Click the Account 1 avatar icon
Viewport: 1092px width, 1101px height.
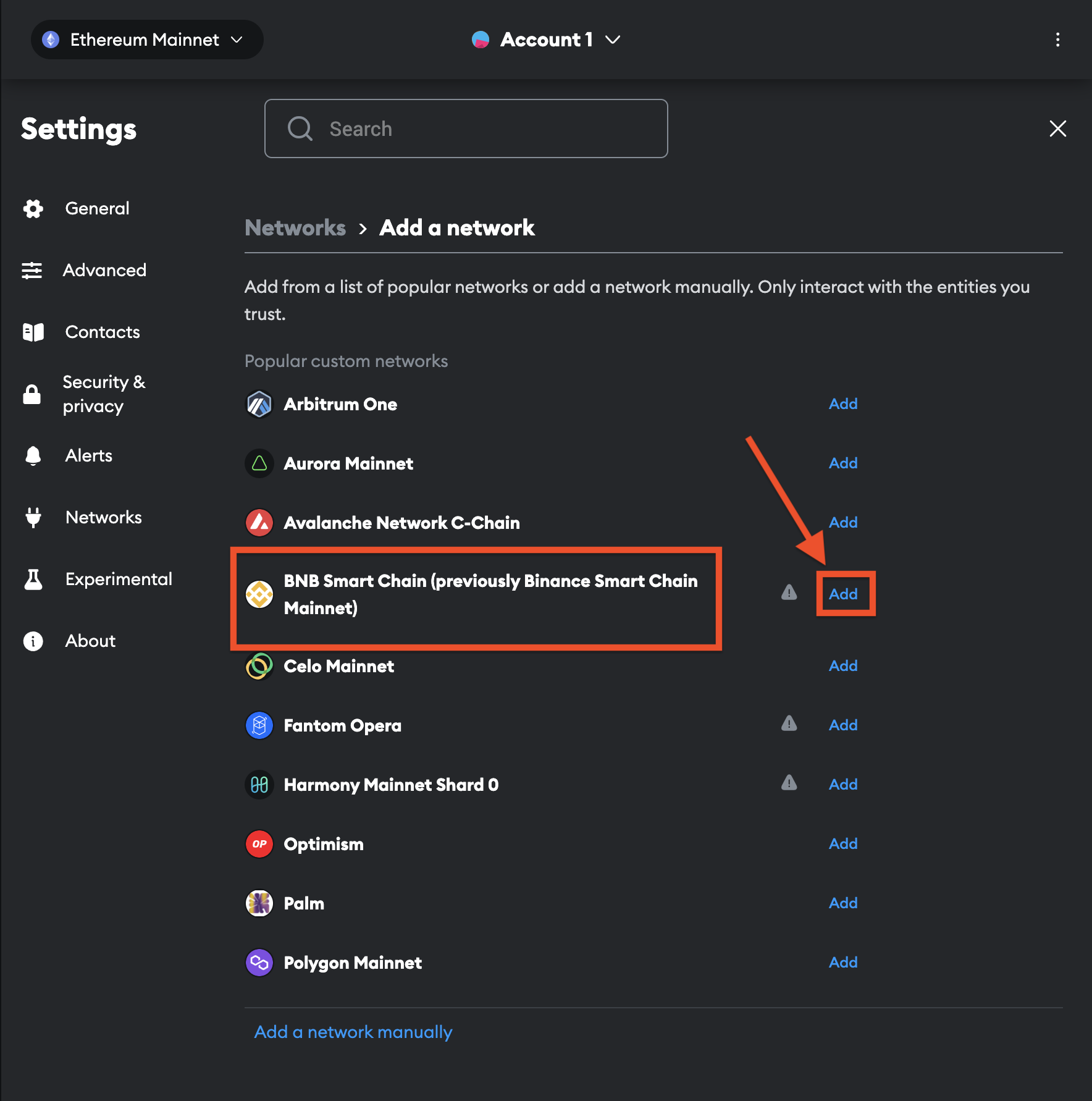point(481,40)
